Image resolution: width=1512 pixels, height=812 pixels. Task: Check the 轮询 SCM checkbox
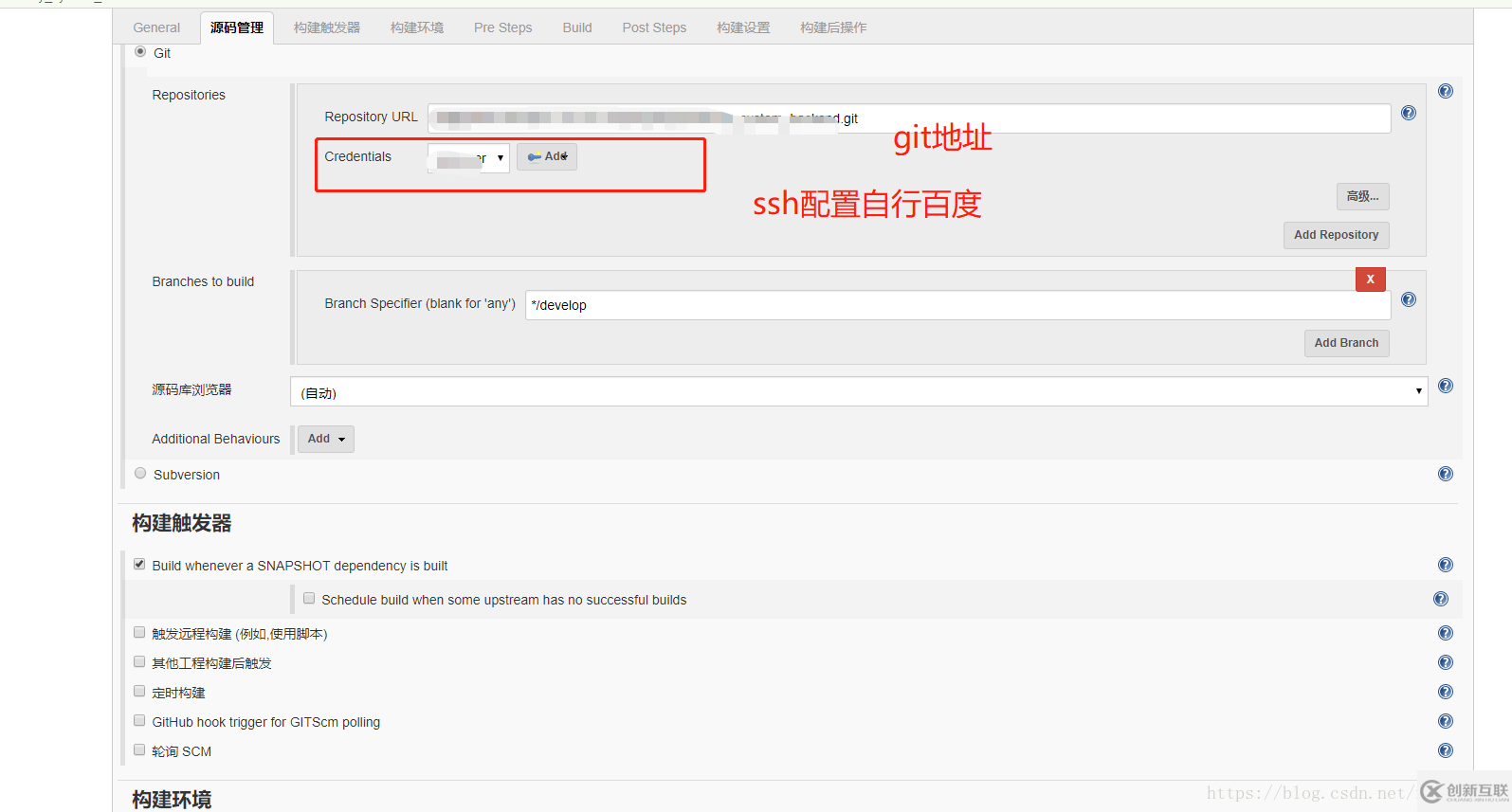139,750
